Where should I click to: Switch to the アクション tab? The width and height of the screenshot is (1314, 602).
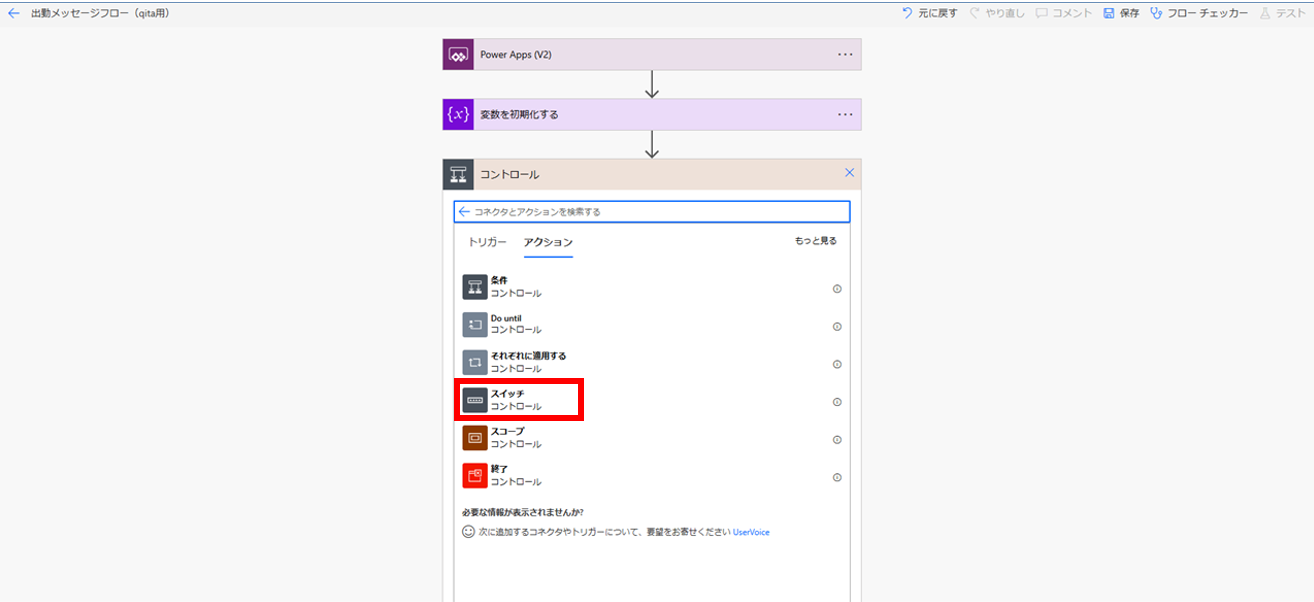pyautogui.click(x=548, y=243)
